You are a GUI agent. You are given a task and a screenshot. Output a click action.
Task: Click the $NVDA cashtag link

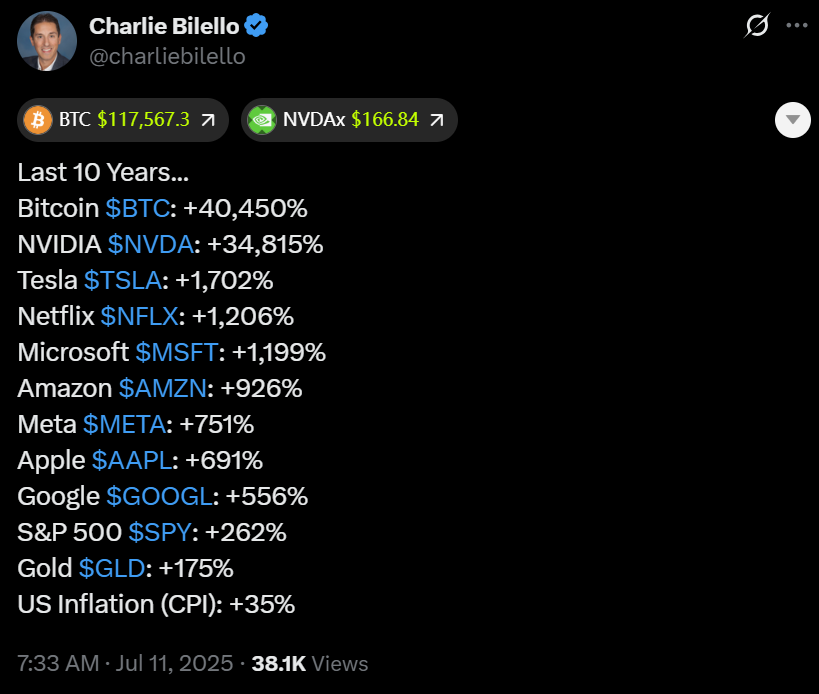coord(151,245)
